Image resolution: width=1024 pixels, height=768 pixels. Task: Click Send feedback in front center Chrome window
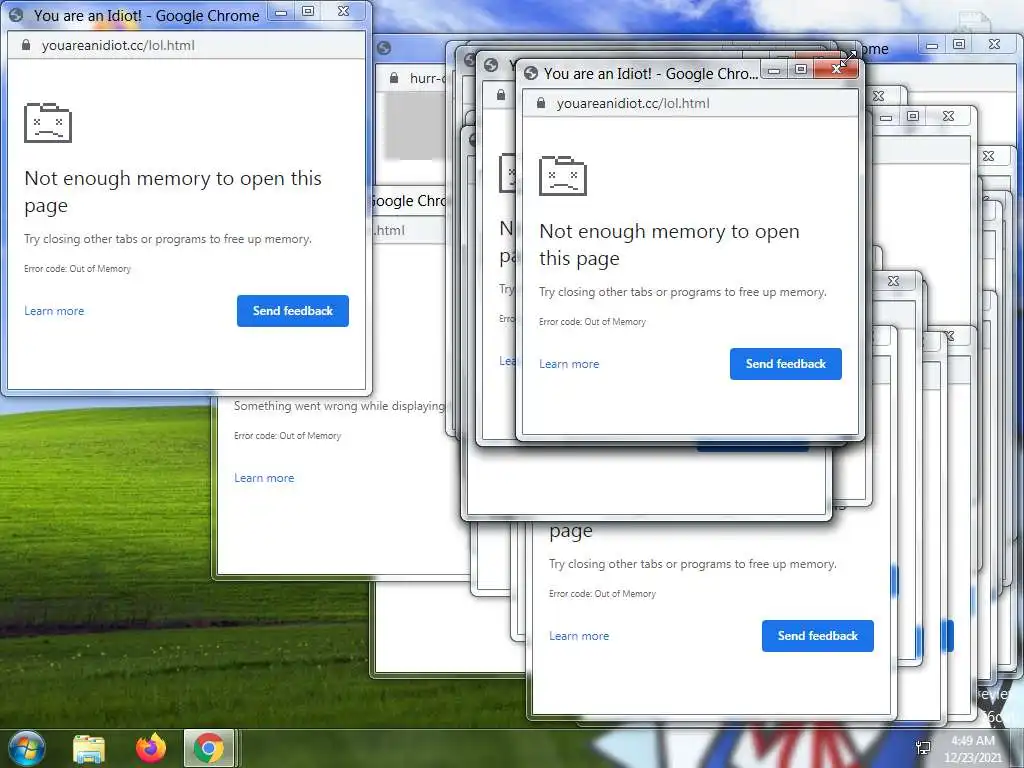tap(786, 364)
